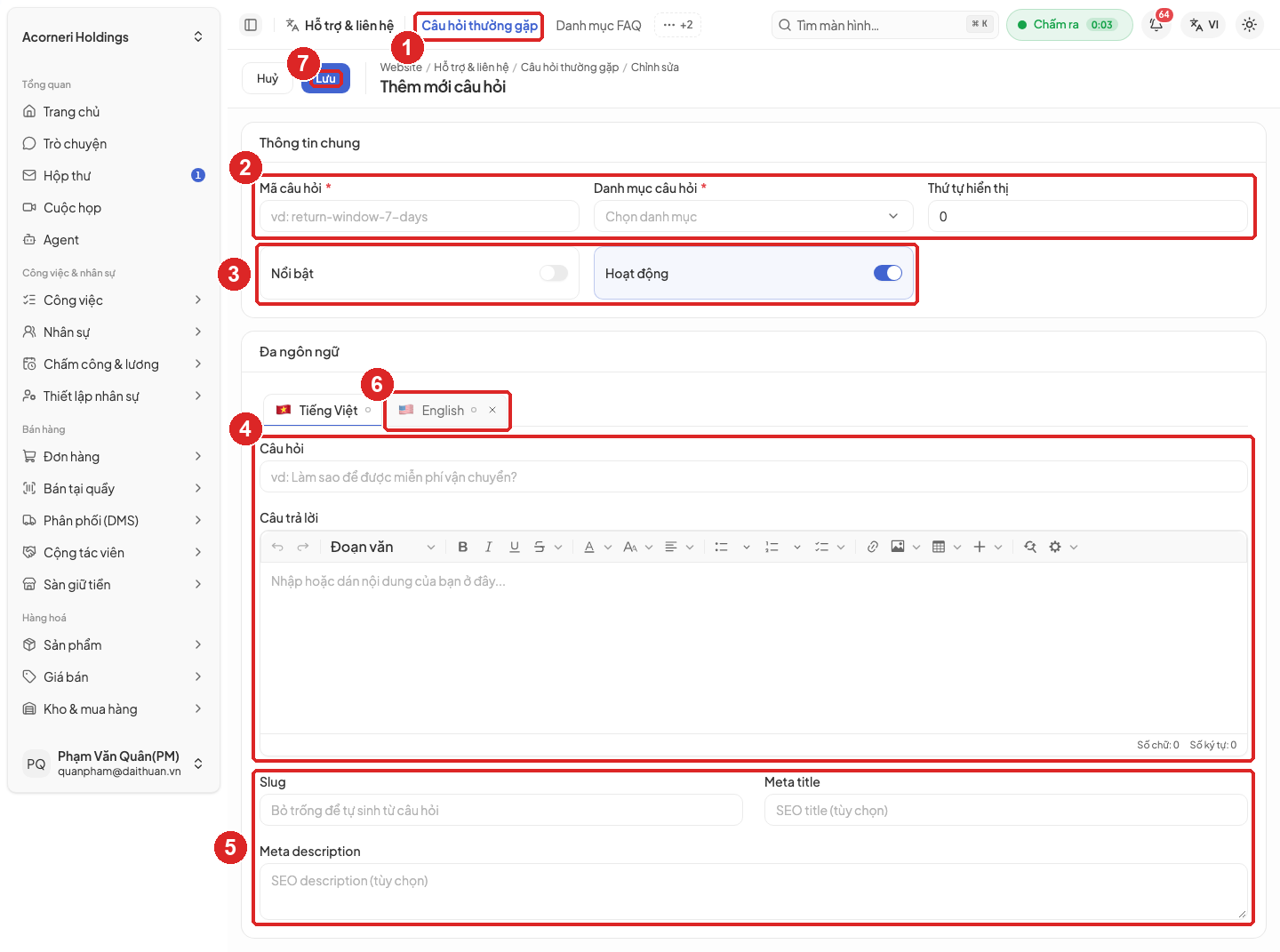Open the Hỗ trợ & liên hệ breadcrumb link
This screenshot has width=1280, height=952.
471,68
